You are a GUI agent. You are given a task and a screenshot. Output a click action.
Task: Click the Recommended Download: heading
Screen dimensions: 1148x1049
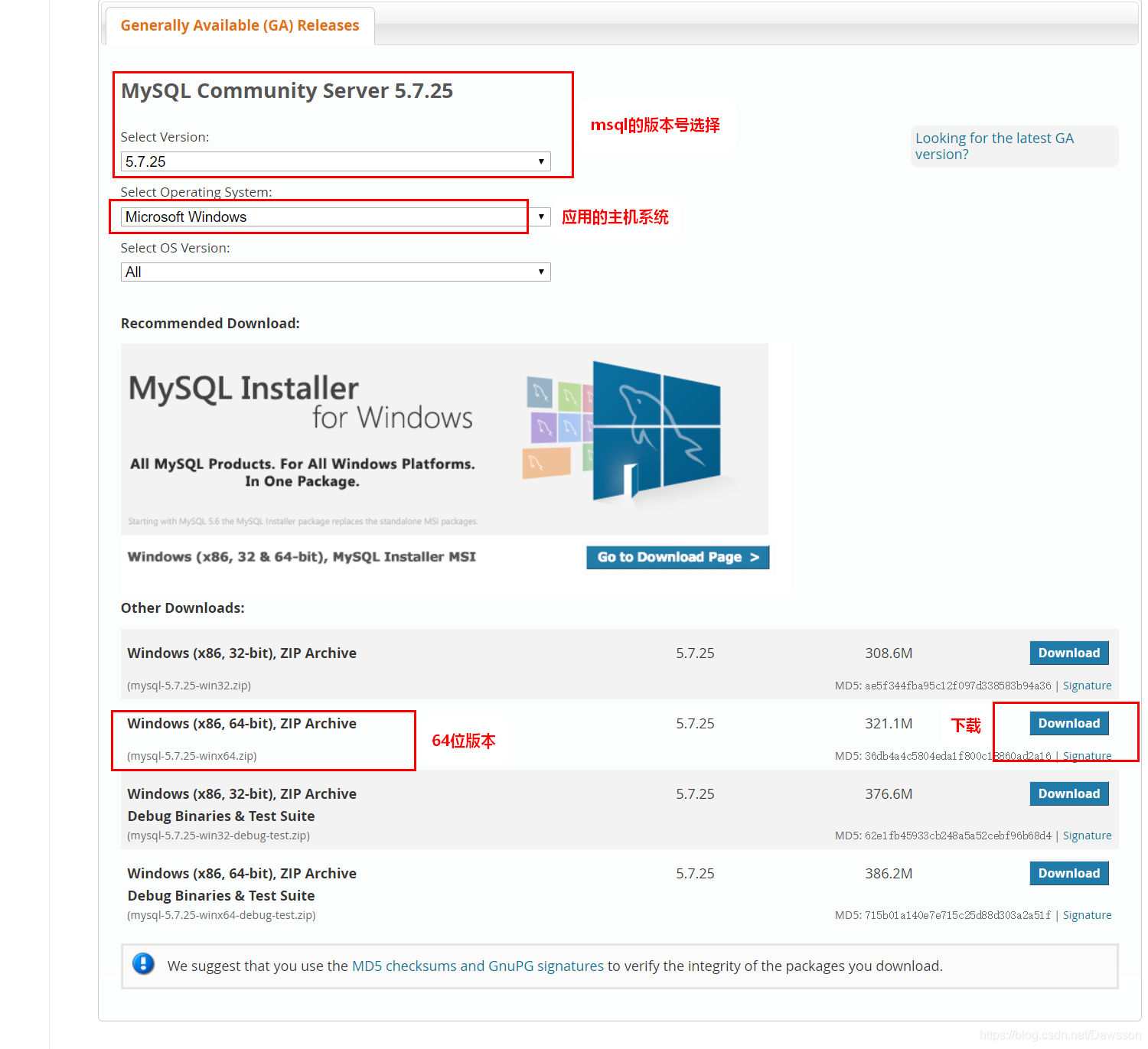click(x=210, y=323)
